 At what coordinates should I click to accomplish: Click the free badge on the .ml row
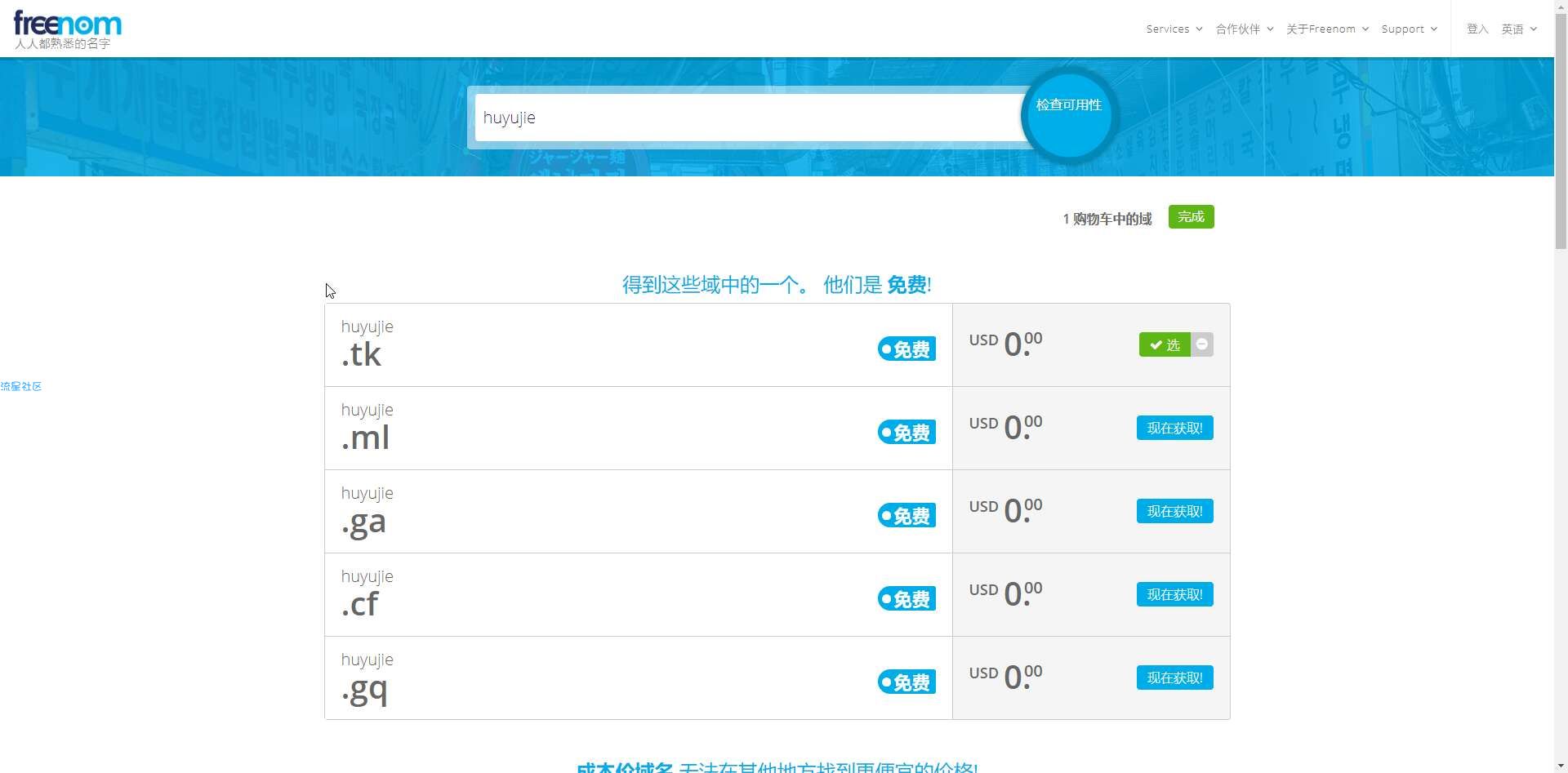(x=906, y=433)
